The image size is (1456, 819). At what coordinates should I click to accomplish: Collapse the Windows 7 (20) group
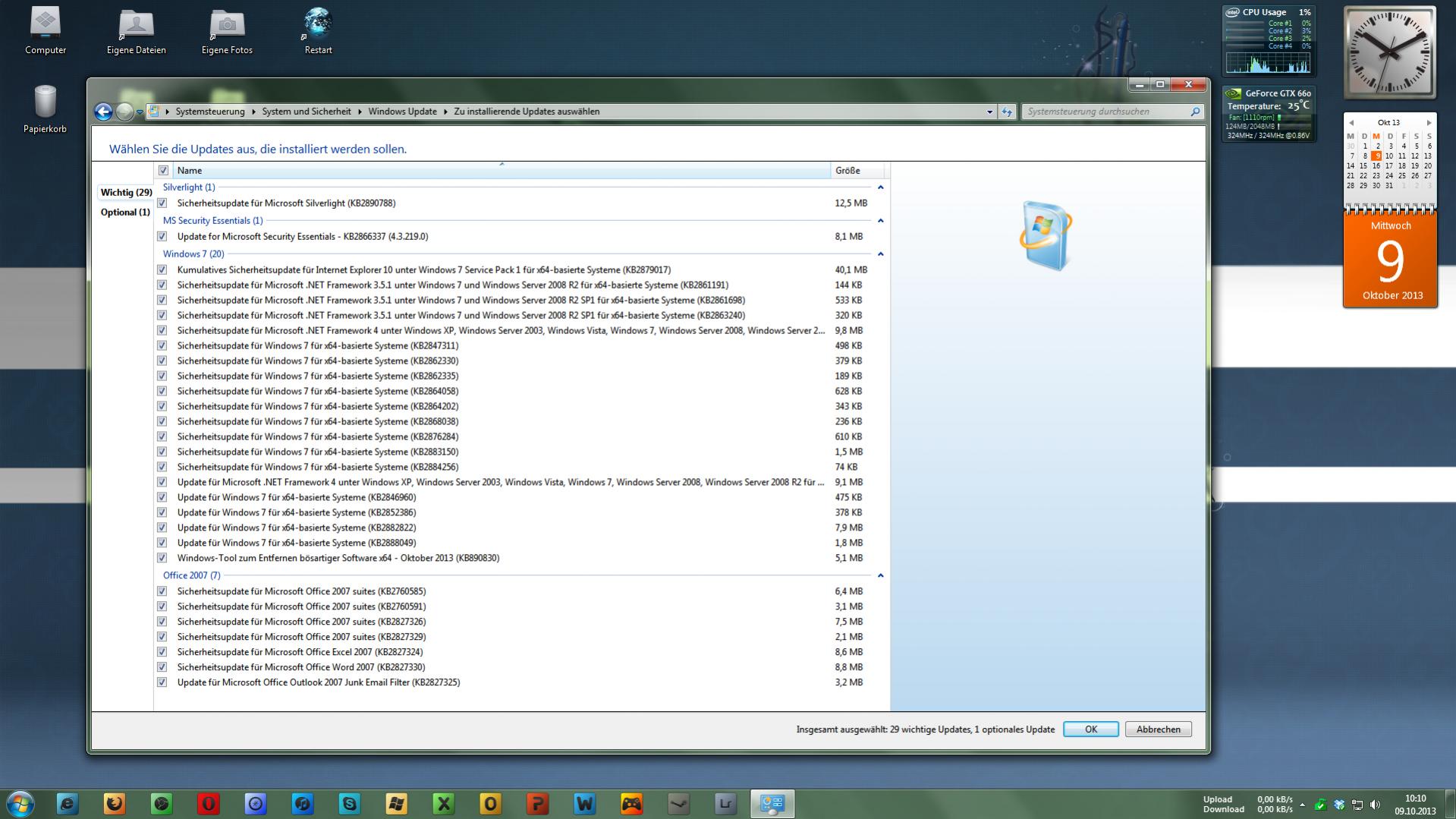pos(880,254)
